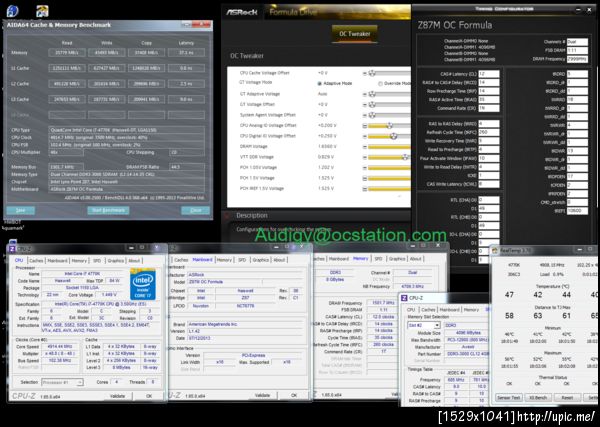Click minus icon for CPU Digital IO Voltage Offset
Image resolution: width=600 pixels, height=427 pixels.
(x=365, y=136)
